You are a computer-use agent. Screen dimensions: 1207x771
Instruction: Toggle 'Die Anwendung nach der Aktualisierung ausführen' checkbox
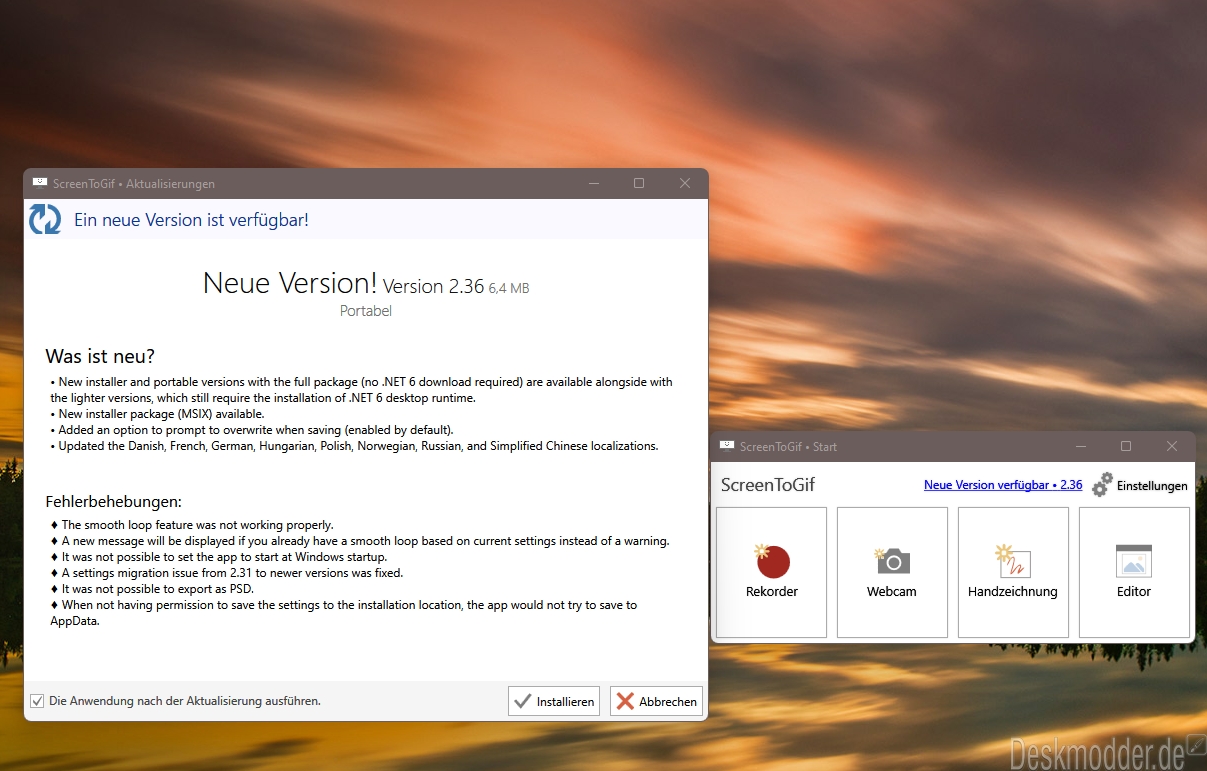click(x=37, y=701)
